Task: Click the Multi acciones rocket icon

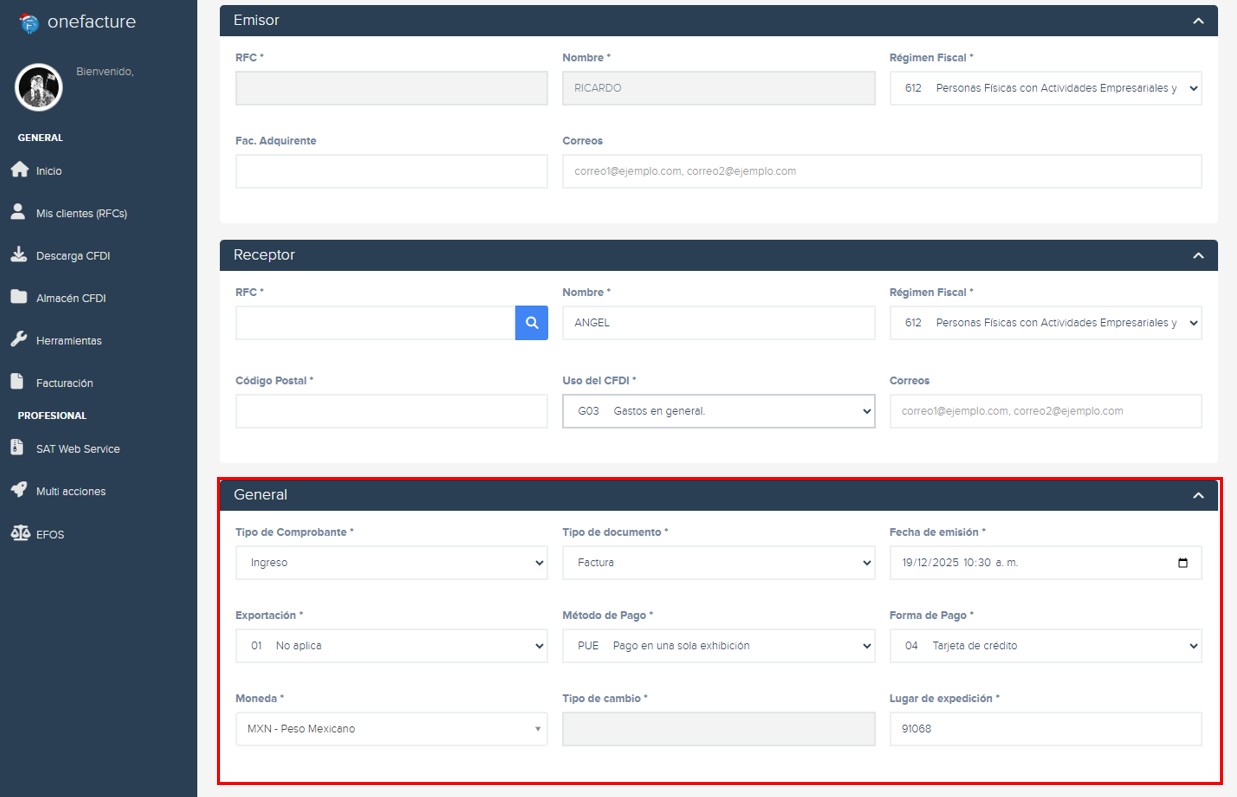Action: pos(18,490)
